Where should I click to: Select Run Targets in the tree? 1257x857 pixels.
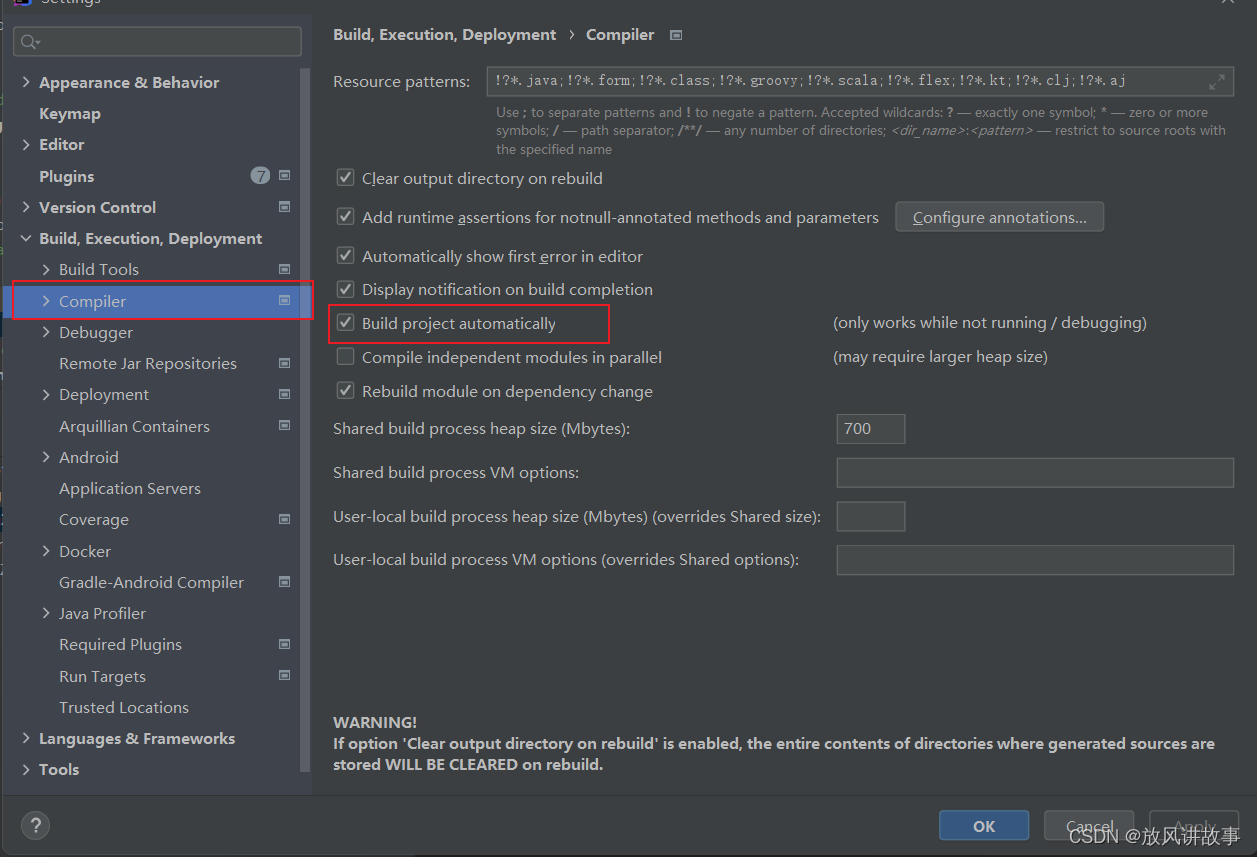102,676
